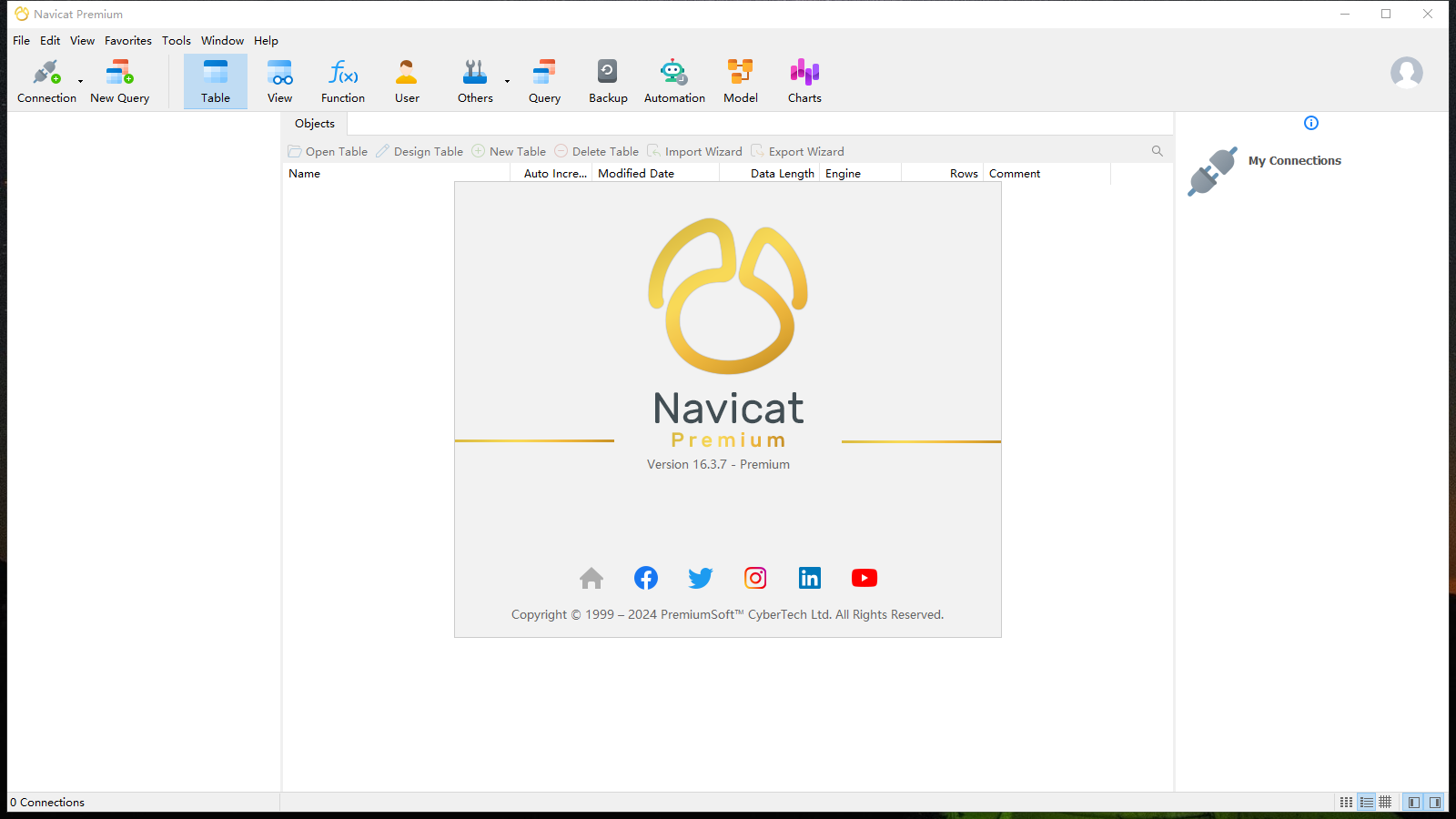Sort by the Auto Incre... column header
This screenshot has height=819, width=1456.
pyautogui.click(x=551, y=174)
